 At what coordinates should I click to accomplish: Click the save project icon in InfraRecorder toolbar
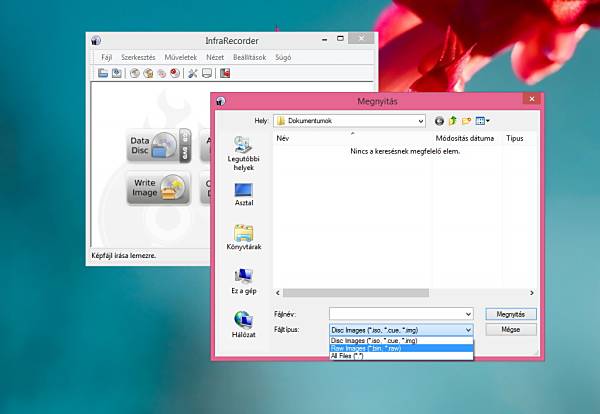click(117, 73)
